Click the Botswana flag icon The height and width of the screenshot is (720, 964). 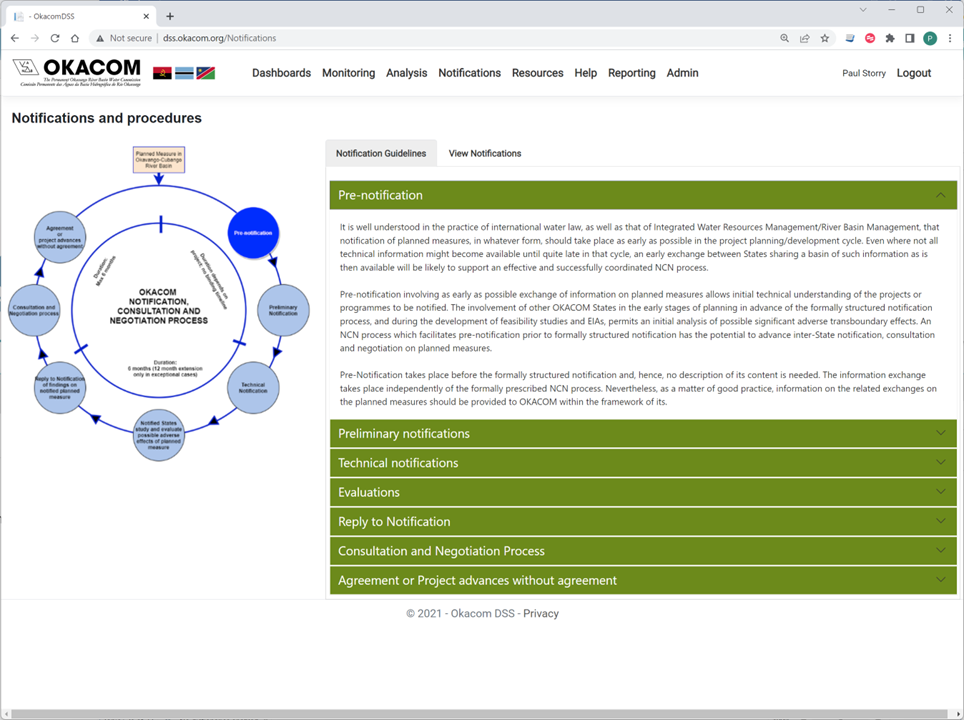click(x=184, y=73)
